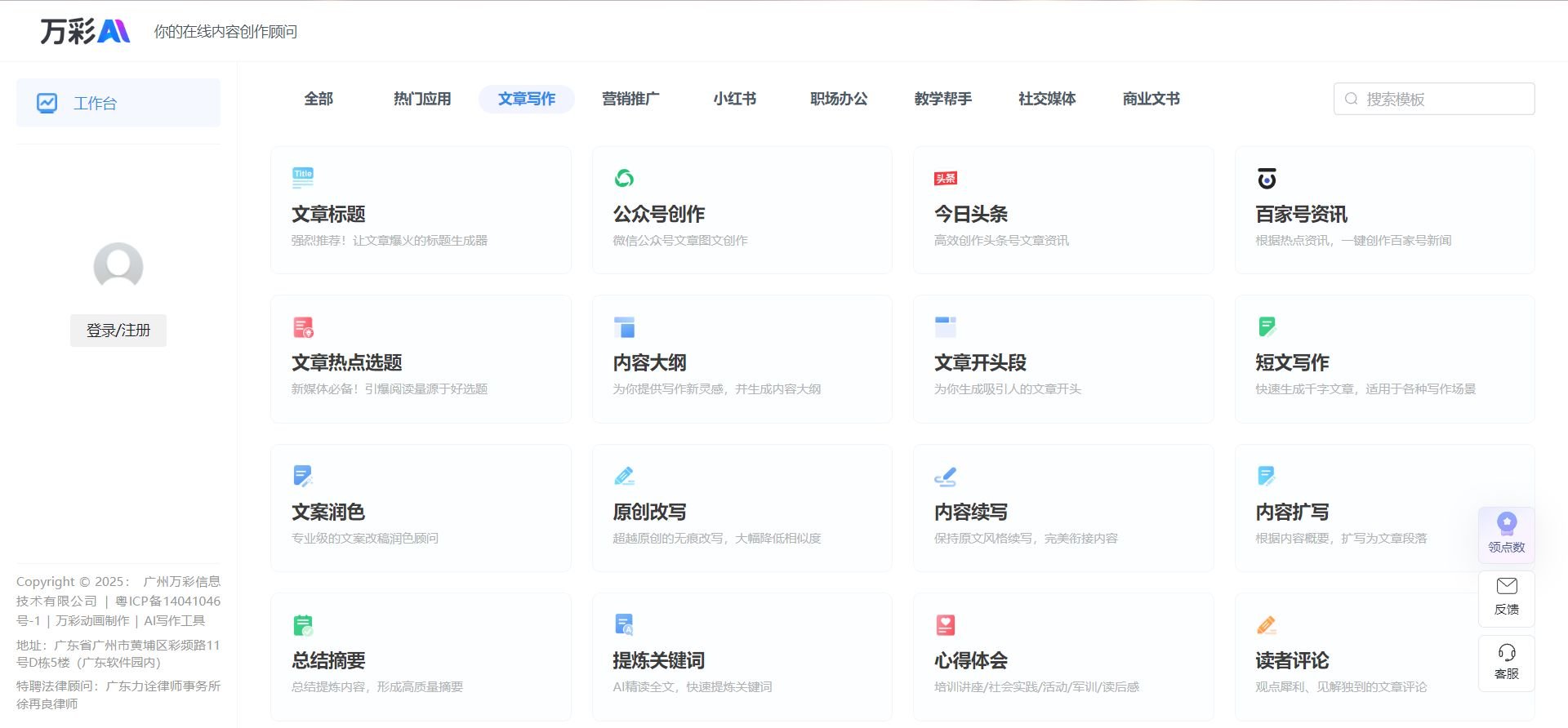Click the 短文写作 green note icon

(1267, 327)
